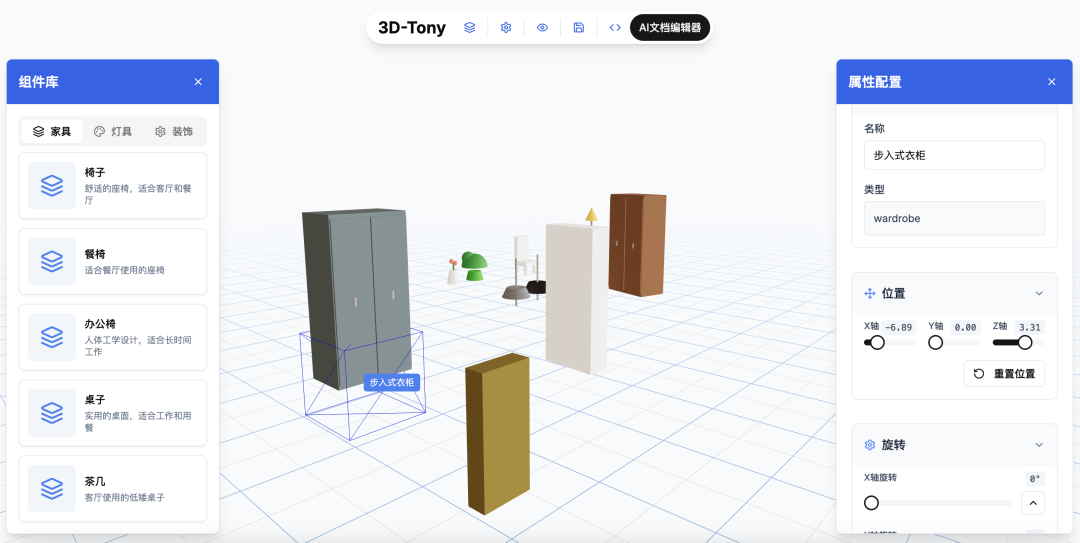Viewport: 1080px width, 543px height.
Task: Select the brown wardrobe model
Action: pyautogui.click(x=637, y=245)
